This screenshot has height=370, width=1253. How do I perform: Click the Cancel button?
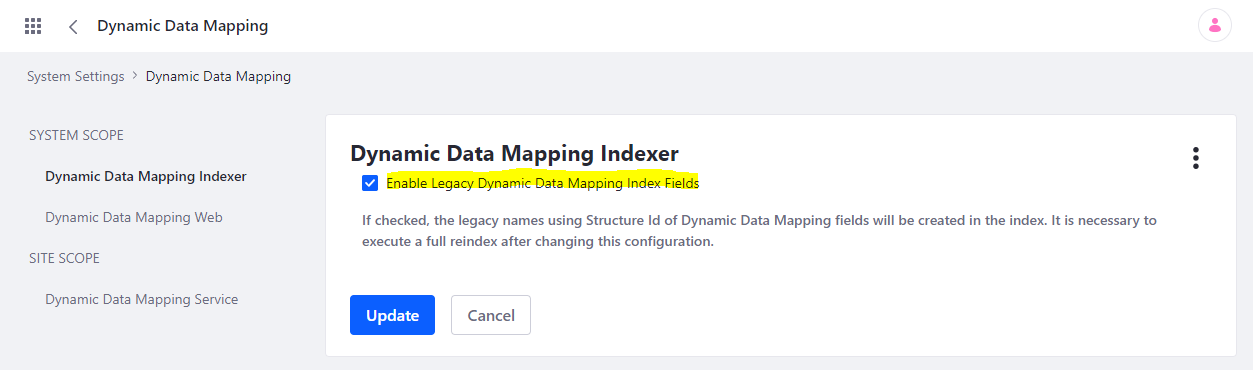click(491, 315)
